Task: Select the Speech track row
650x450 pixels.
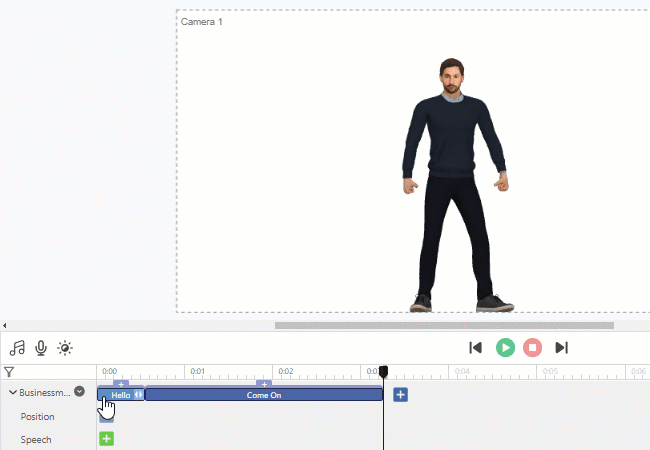Action: click(36, 440)
